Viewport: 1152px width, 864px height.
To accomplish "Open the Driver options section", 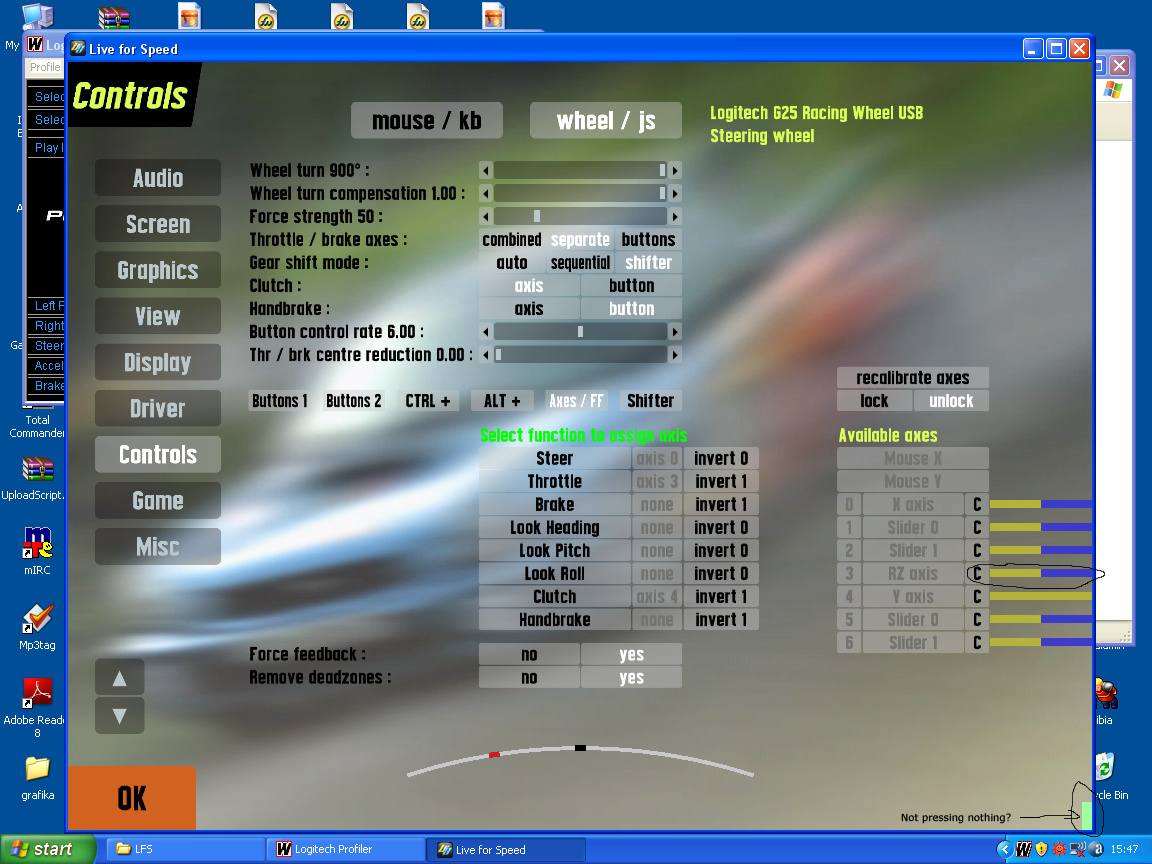I will pyautogui.click(x=158, y=408).
